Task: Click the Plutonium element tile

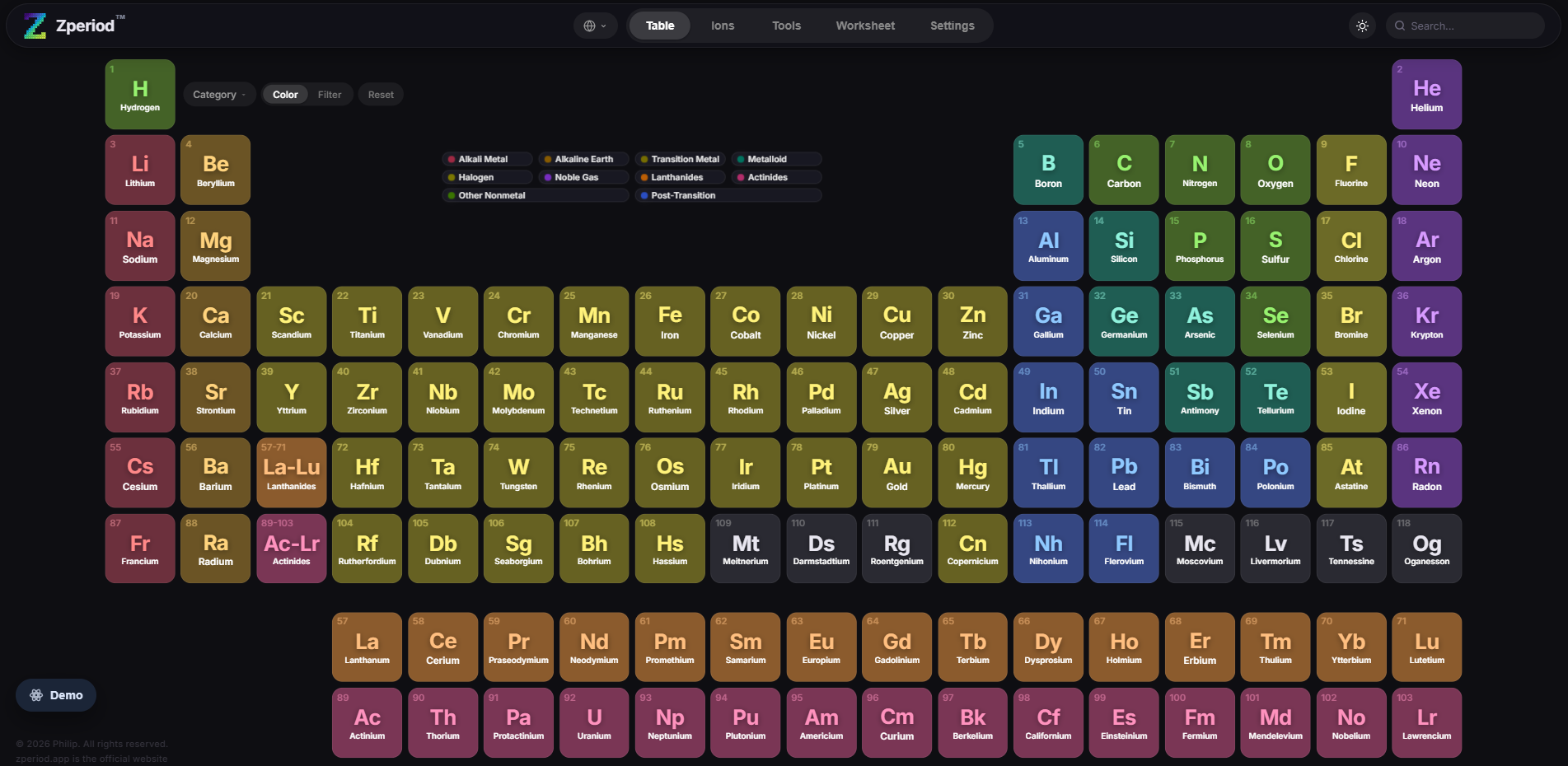Action: click(746, 723)
